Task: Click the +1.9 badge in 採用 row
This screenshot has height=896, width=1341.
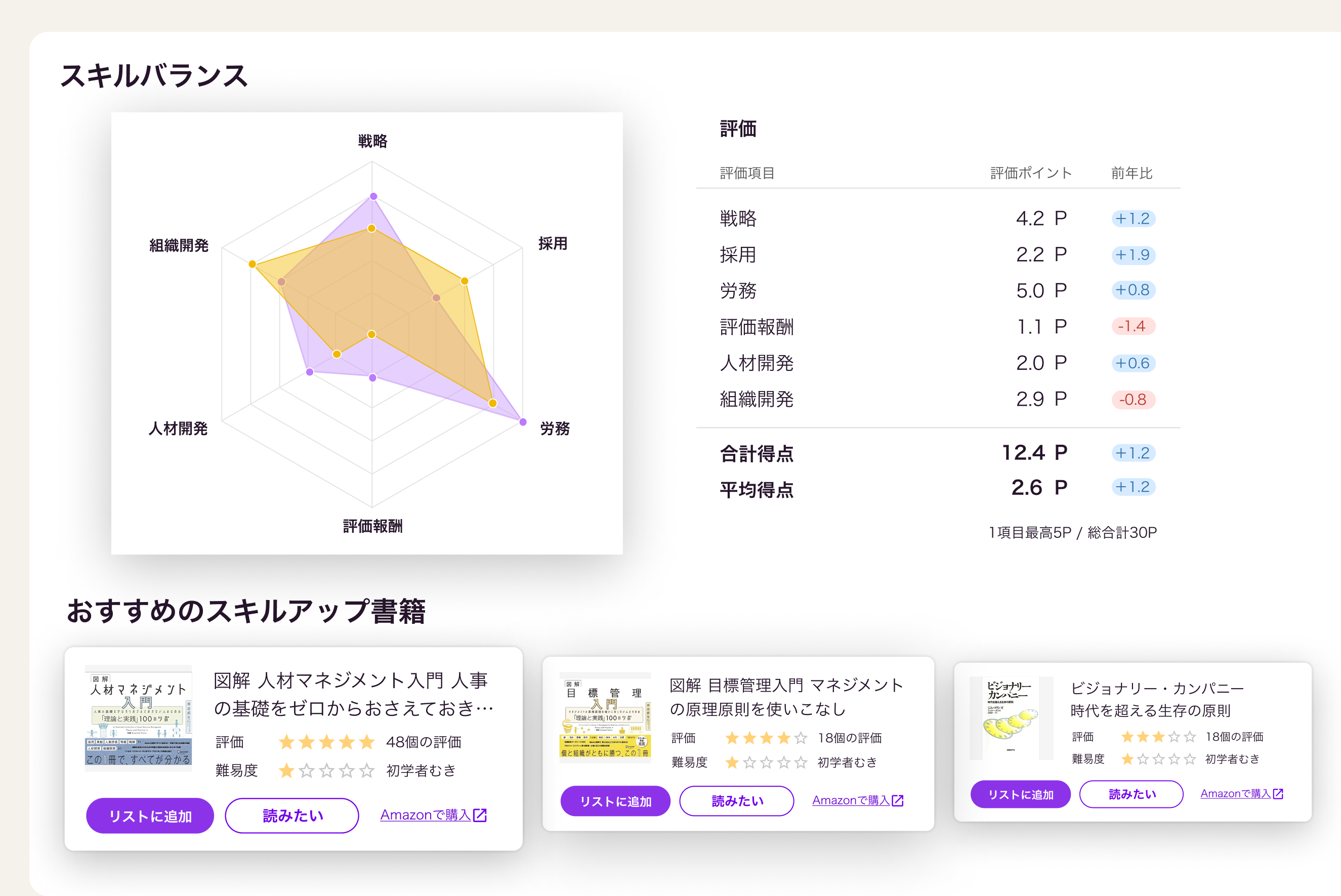Action: (x=1133, y=255)
